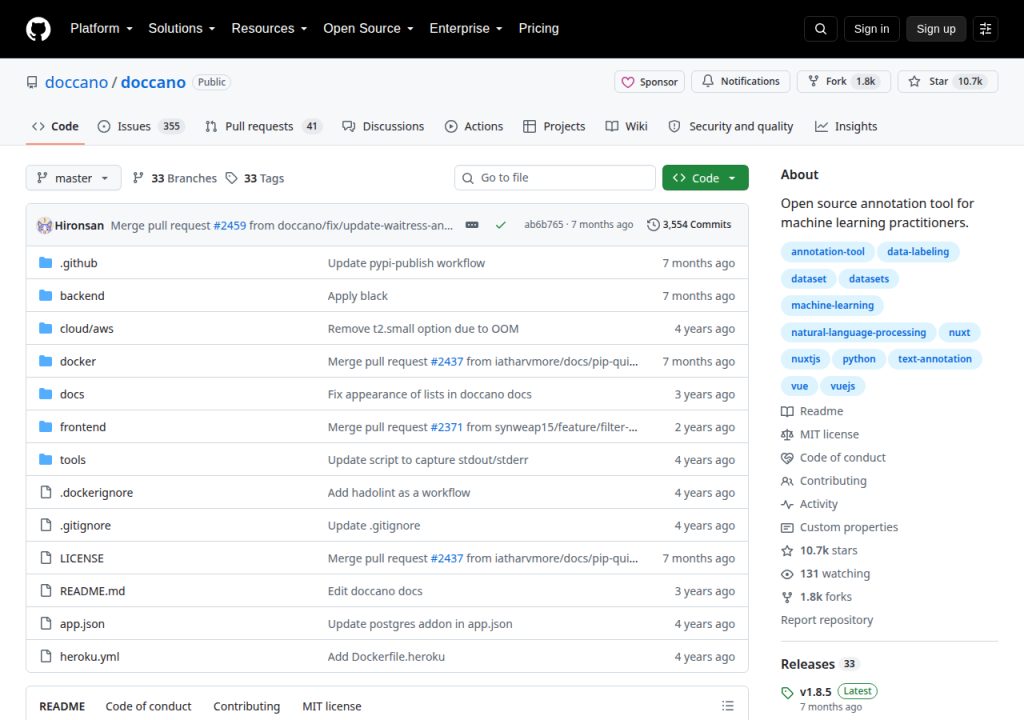
Task: Open the Readme link in About
Action: click(812, 411)
